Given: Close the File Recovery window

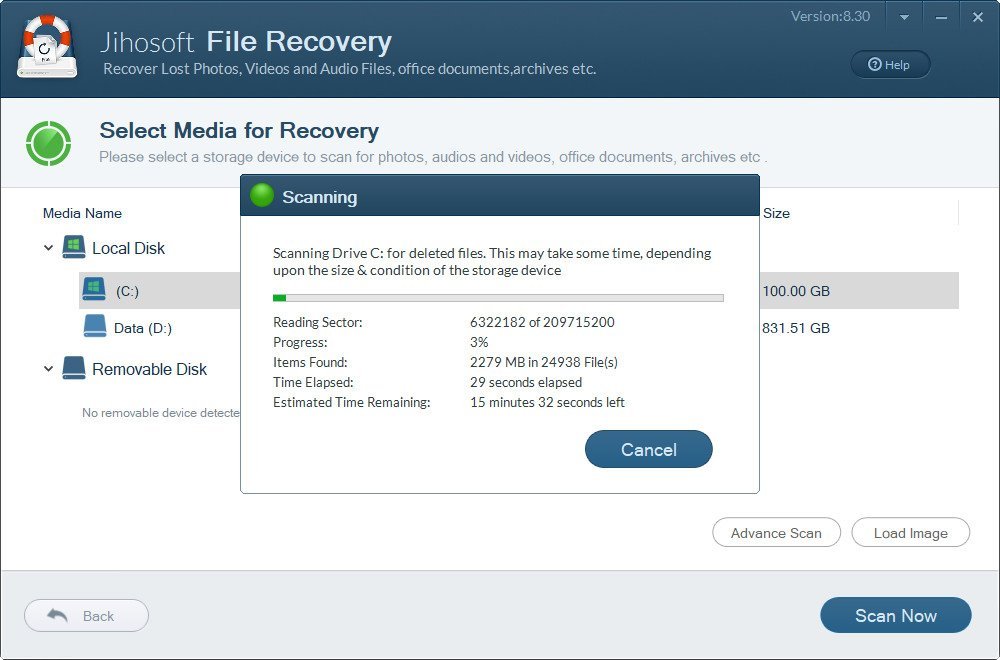Looking at the screenshot, I should [978, 17].
